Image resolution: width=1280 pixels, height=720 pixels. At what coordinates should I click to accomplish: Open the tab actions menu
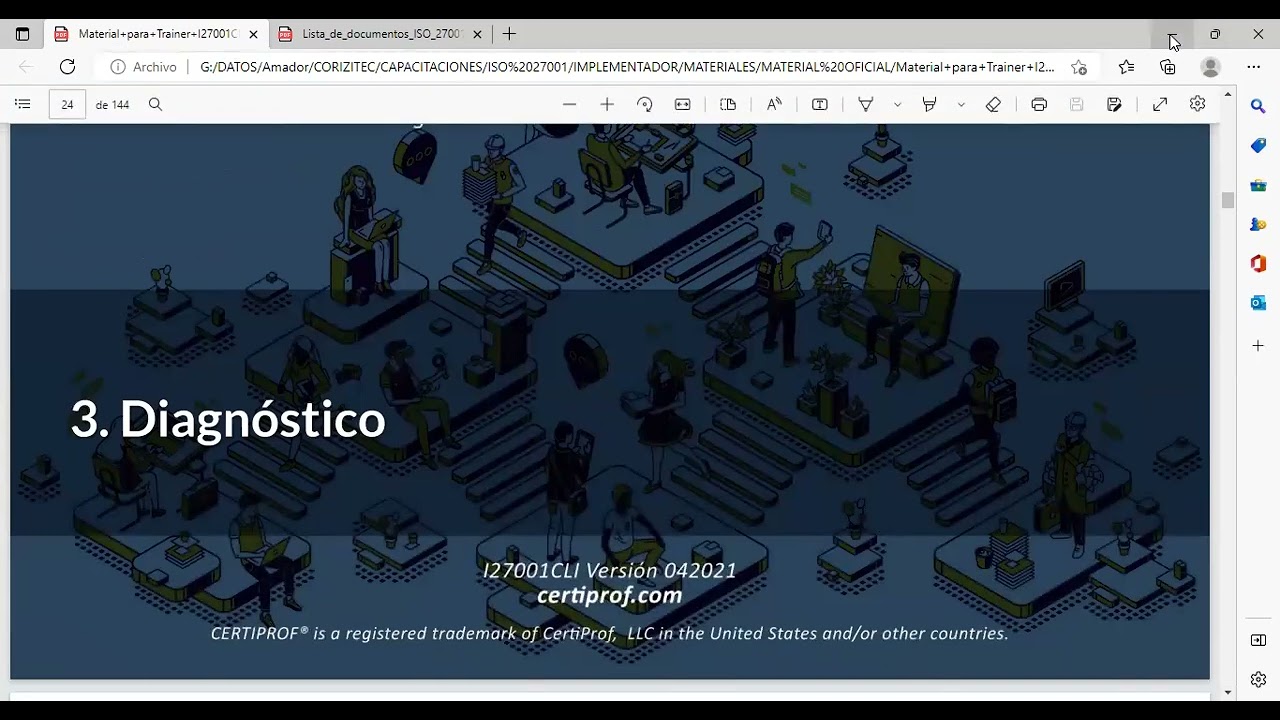[x=22, y=34]
